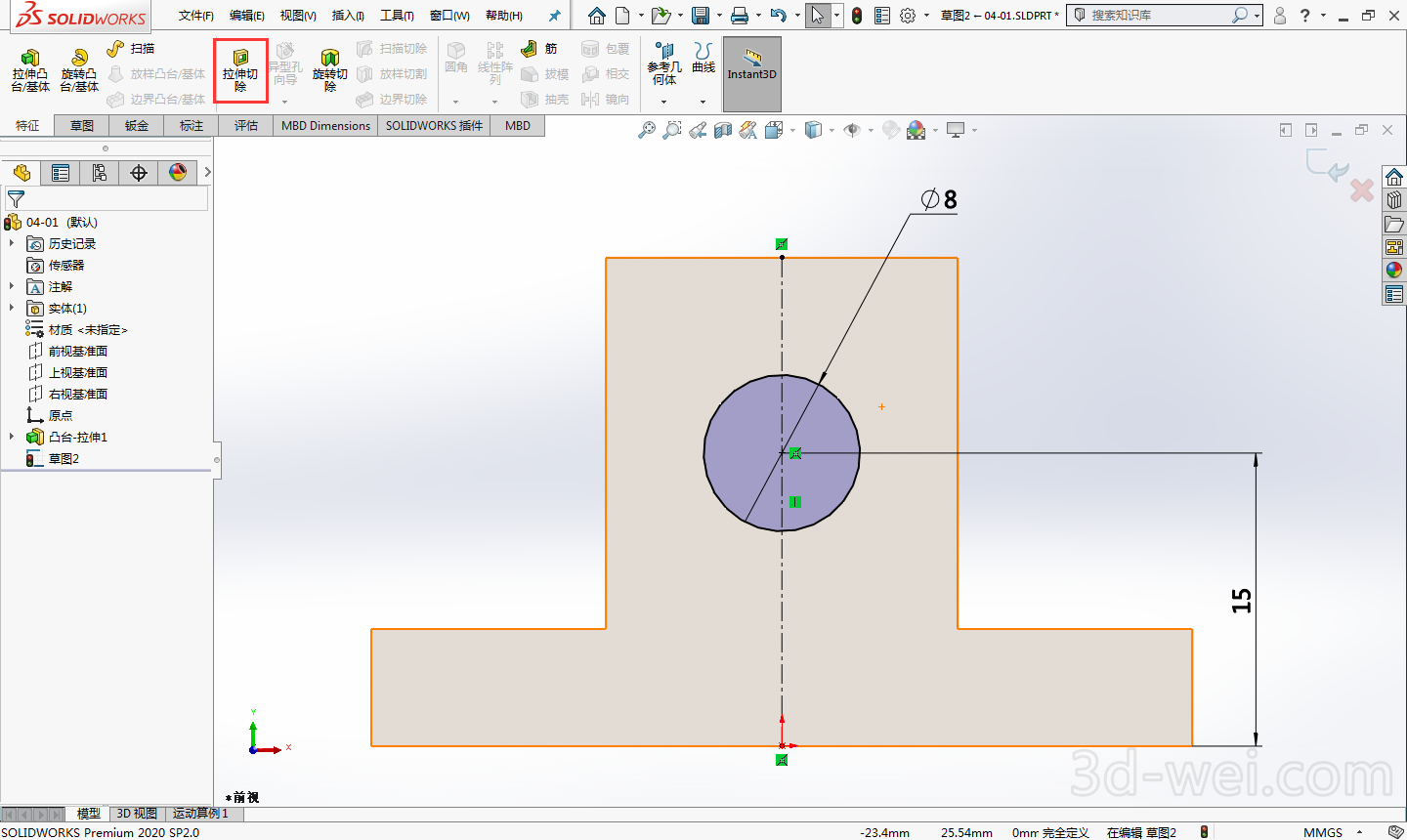This screenshot has height=840, width=1407.
Task: Select 草图2 in the feature tree
Action: click(64, 459)
